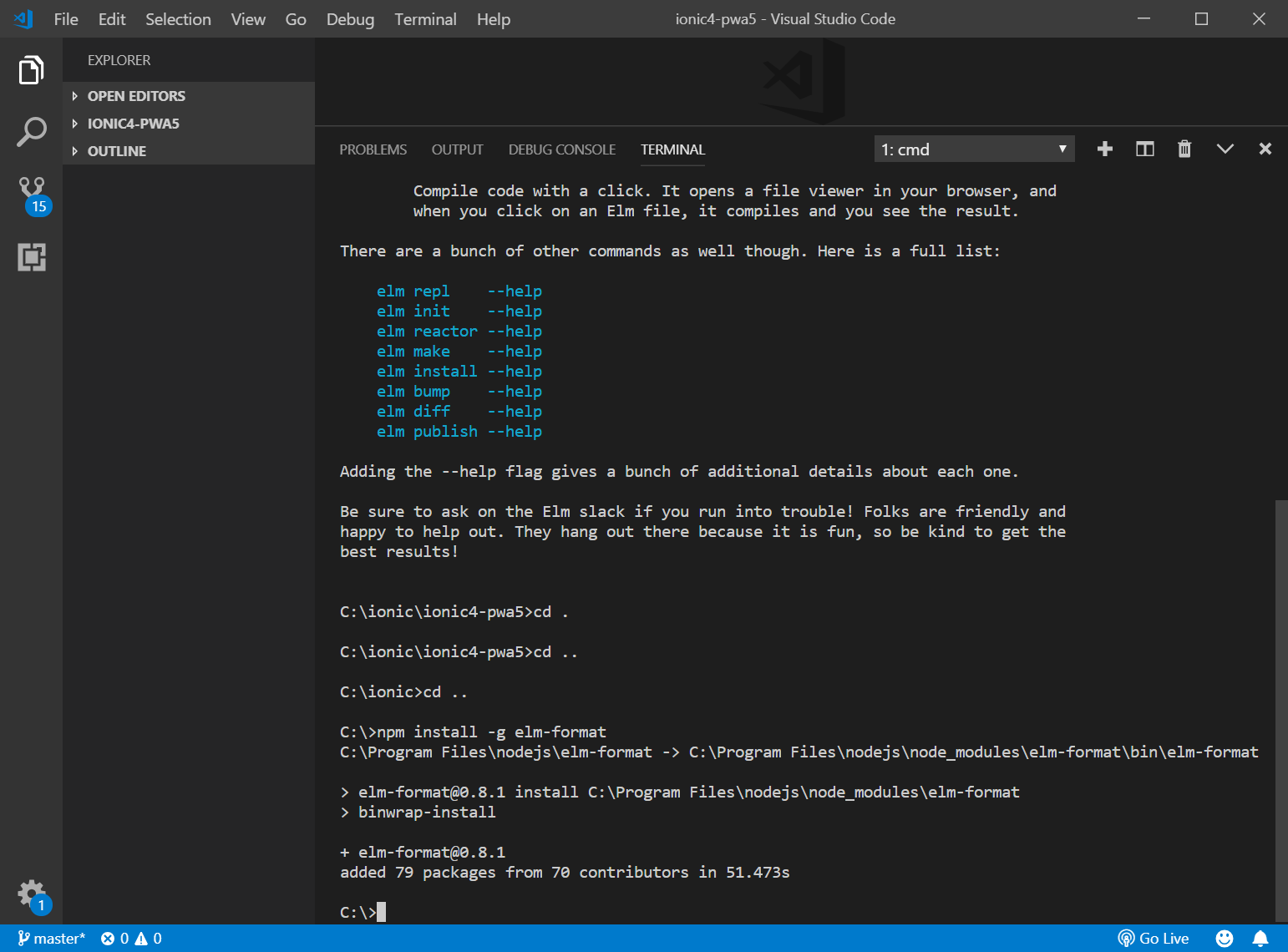The width and height of the screenshot is (1288, 952).
Task: Click the master* git branch indicator
Action: (52, 939)
